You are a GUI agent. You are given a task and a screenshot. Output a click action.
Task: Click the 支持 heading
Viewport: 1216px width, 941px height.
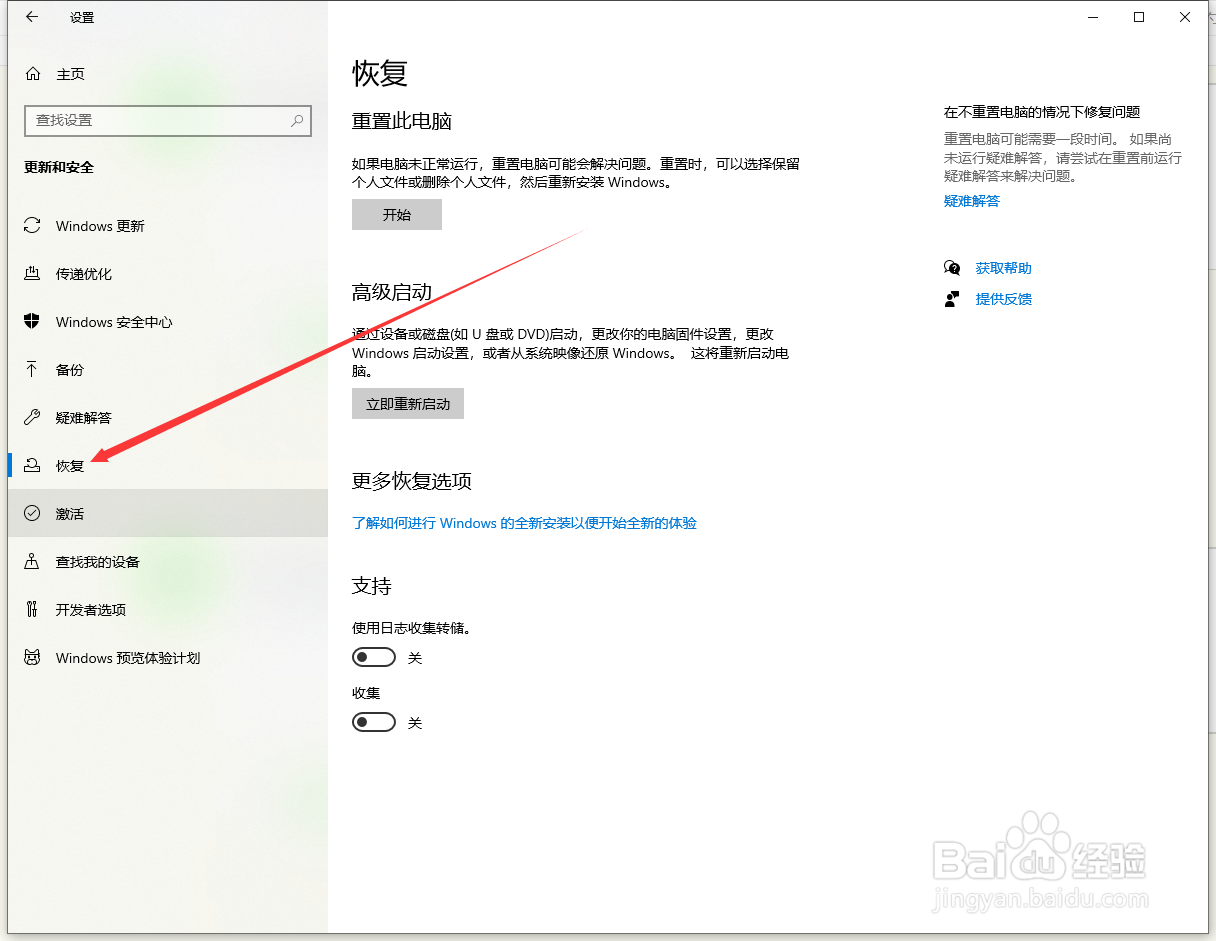372,586
